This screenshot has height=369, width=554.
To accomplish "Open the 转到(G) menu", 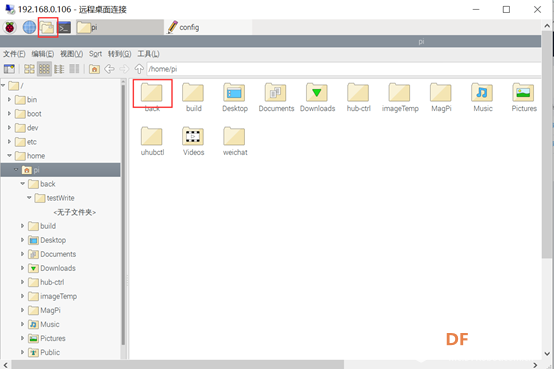I will click(x=119, y=54).
